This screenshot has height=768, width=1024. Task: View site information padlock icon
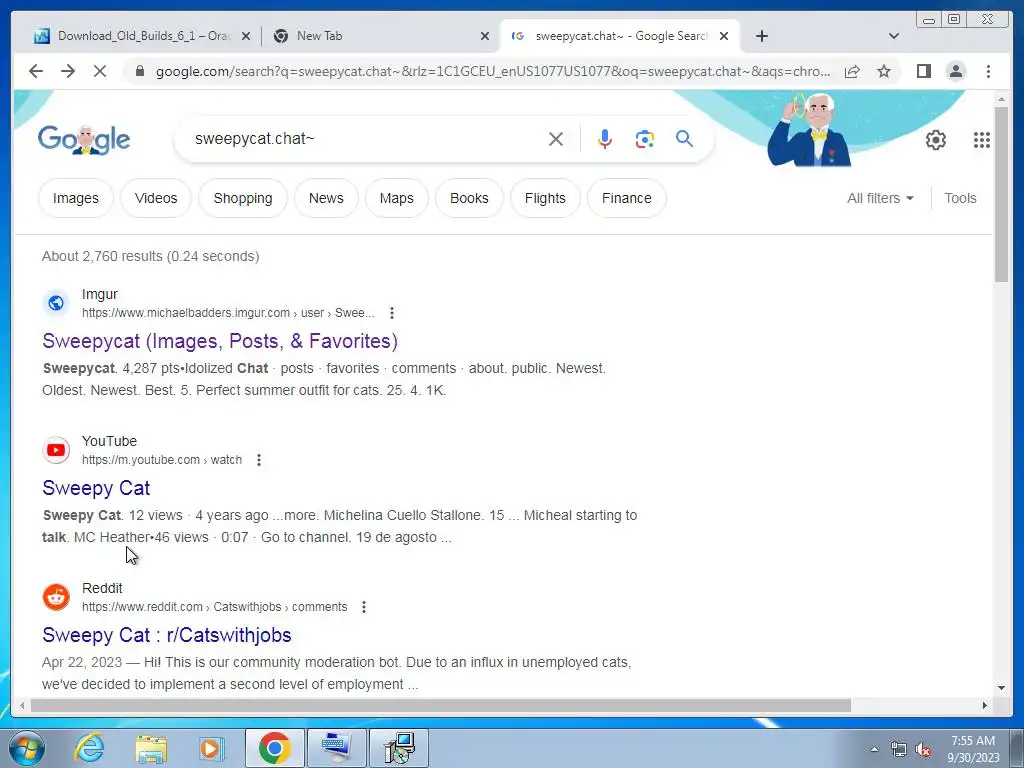pos(139,71)
